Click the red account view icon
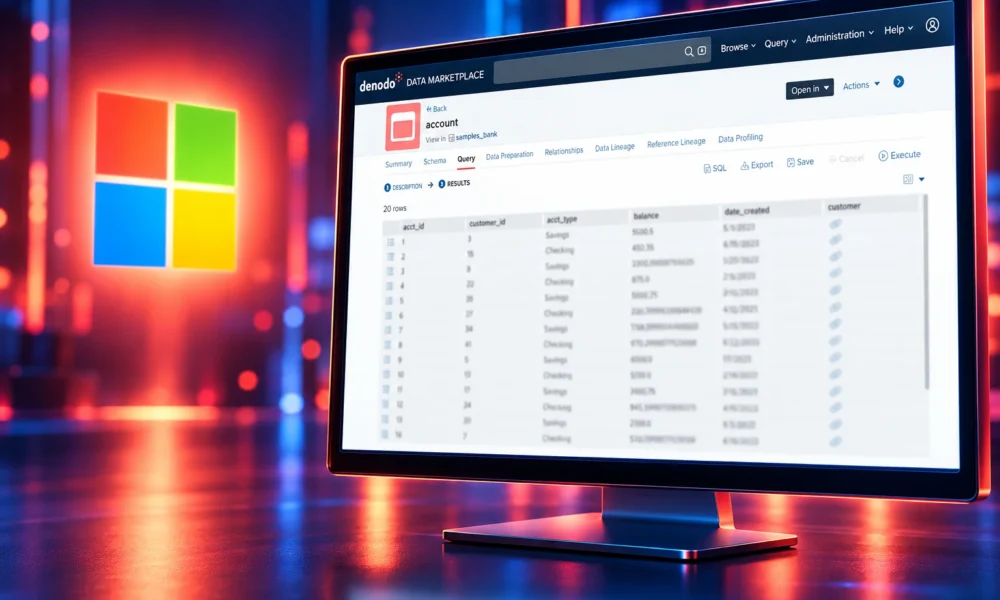 coord(403,126)
